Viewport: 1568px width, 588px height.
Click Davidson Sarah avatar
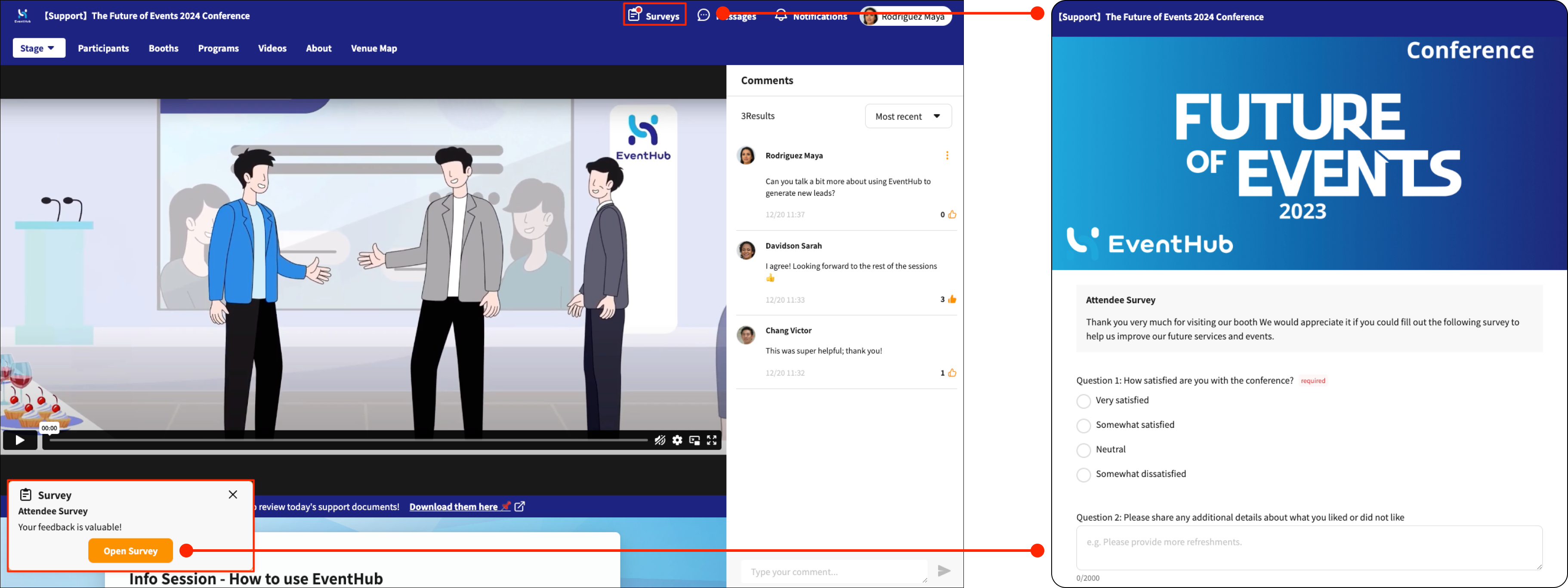click(x=746, y=250)
